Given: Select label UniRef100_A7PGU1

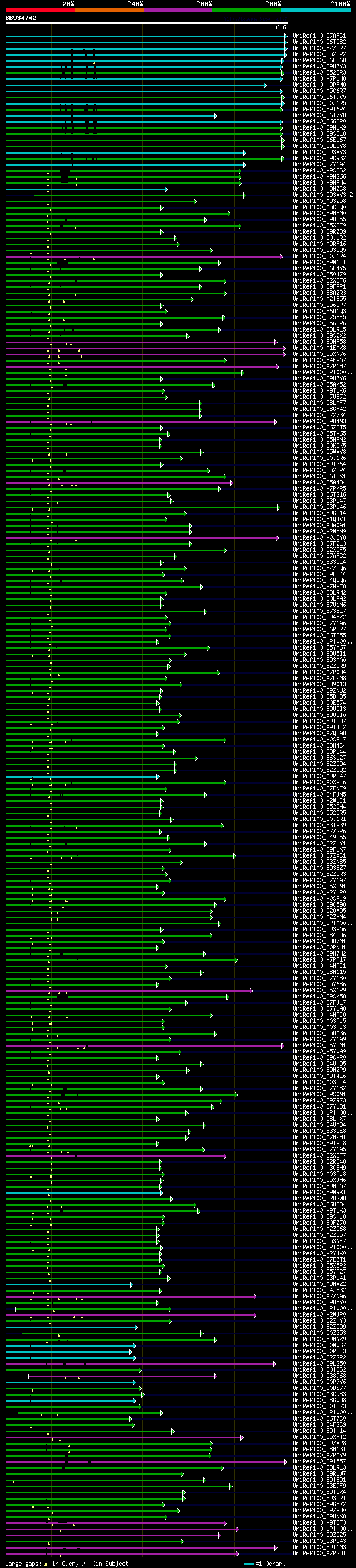Looking at the screenshot, I should pos(319,1554).
